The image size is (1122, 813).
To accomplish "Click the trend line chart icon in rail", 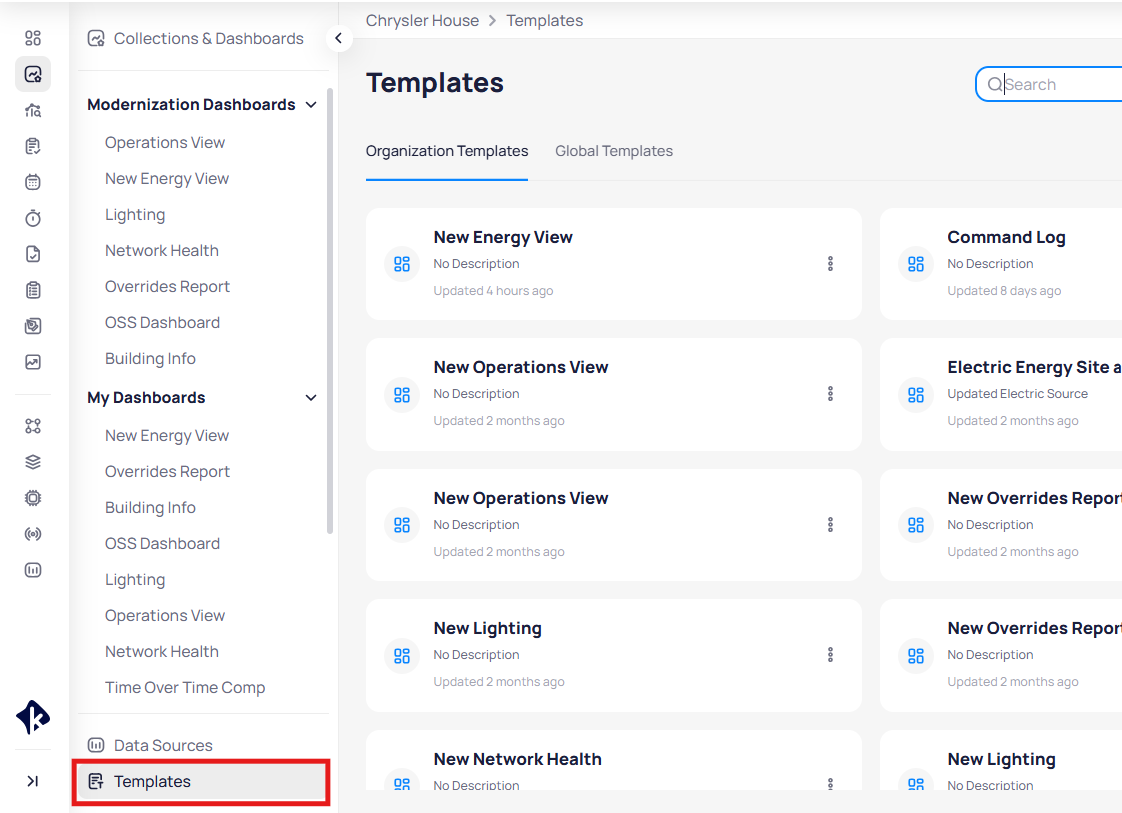I will coord(33,362).
